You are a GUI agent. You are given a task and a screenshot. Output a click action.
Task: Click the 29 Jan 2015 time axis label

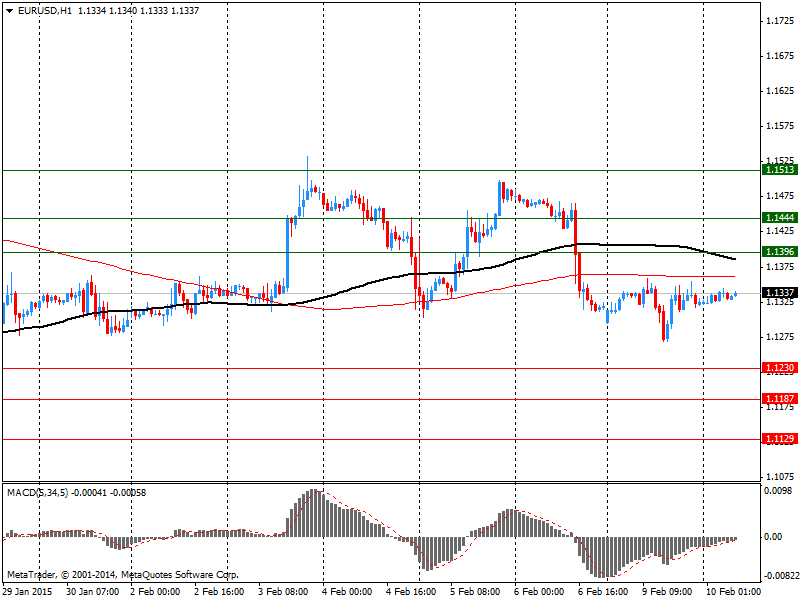(x=28, y=592)
